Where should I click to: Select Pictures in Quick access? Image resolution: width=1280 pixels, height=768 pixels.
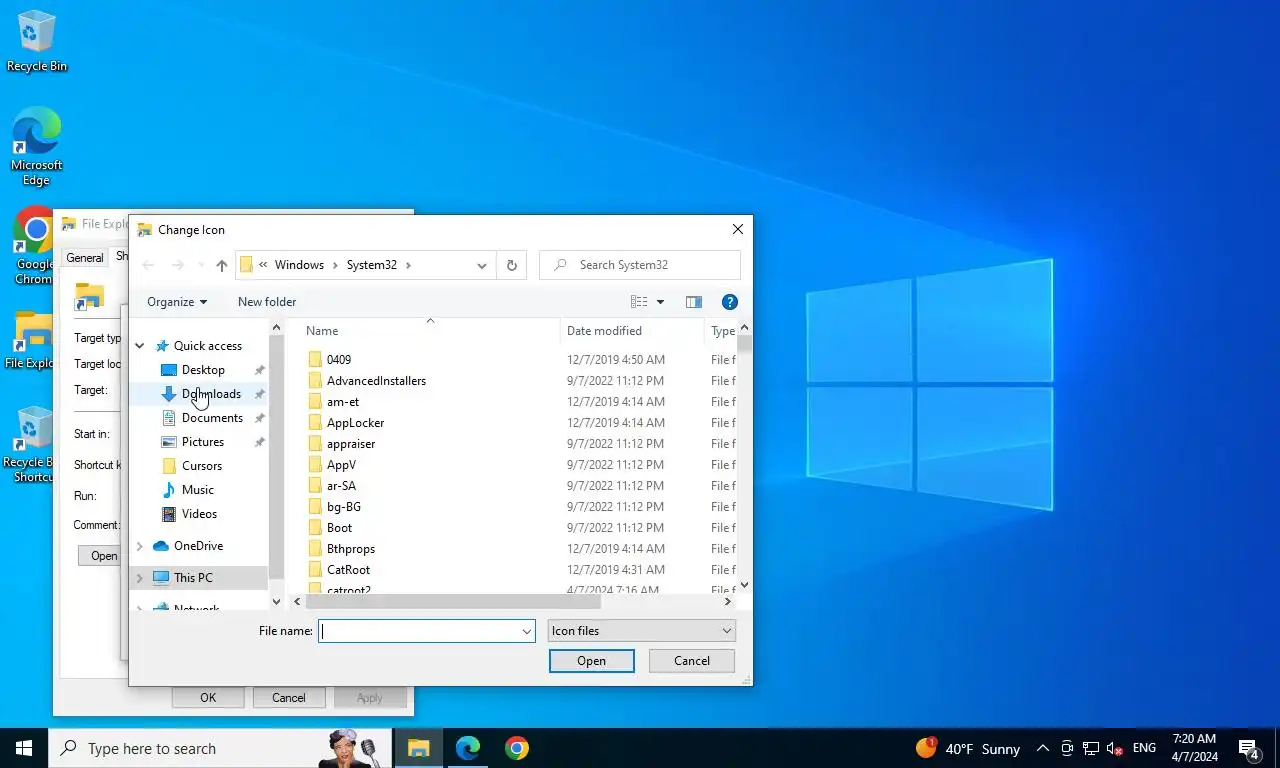tap(203, 442)
